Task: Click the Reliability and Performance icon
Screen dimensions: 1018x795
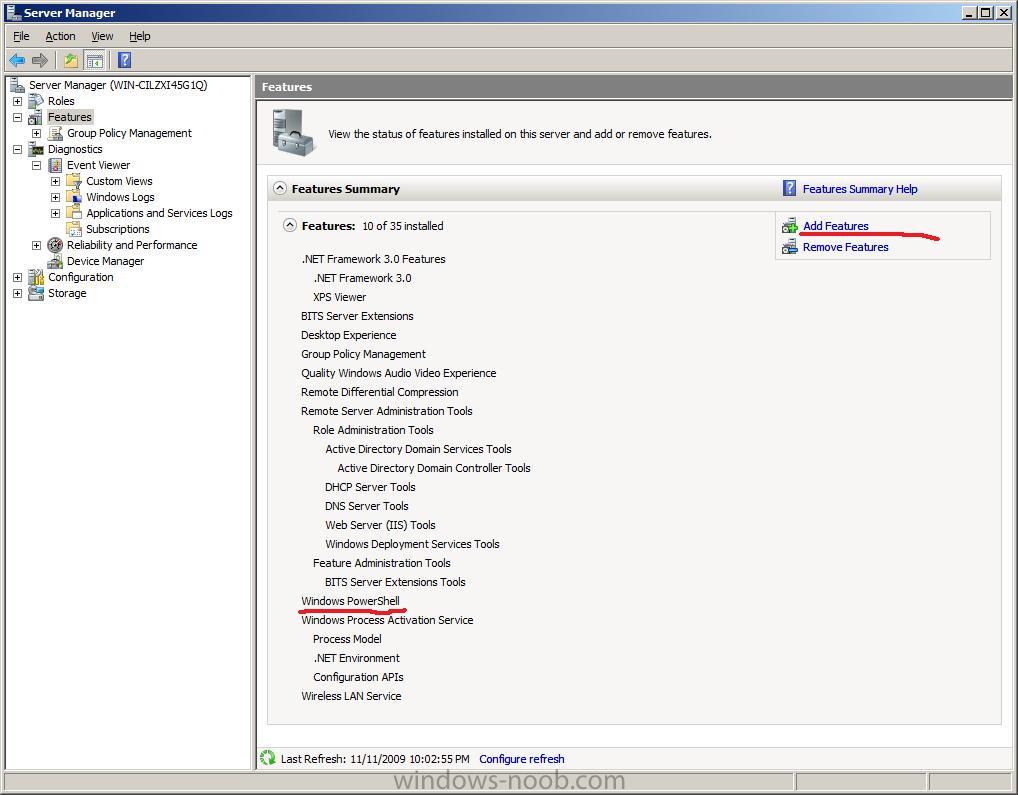Action: [x=56, y=245]
